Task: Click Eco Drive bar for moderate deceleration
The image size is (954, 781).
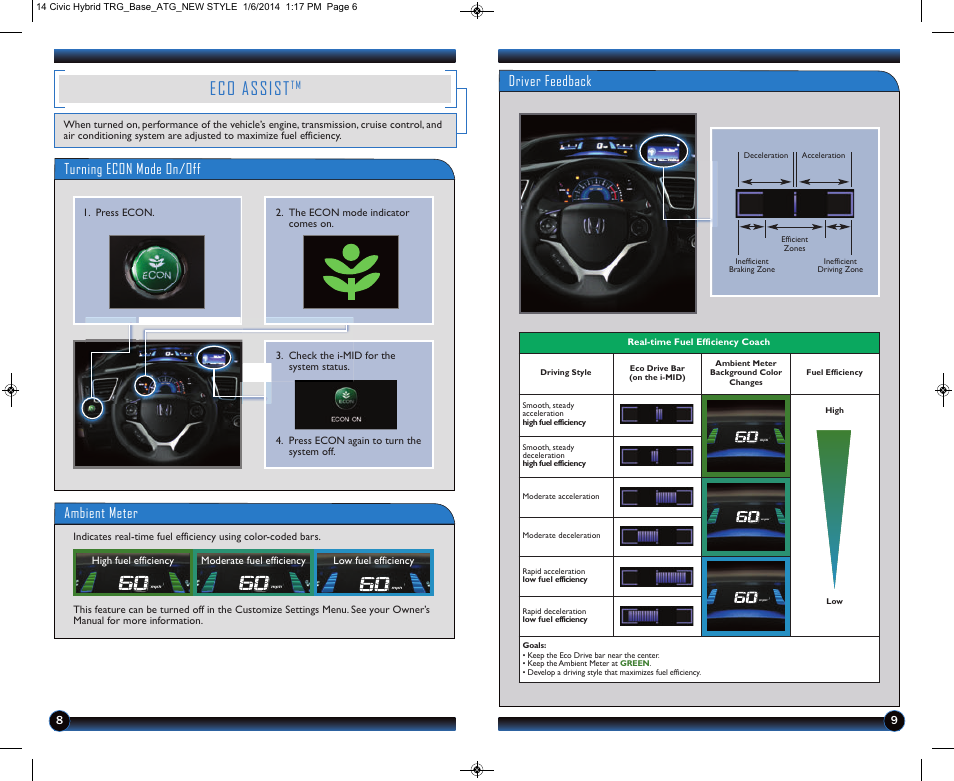Action: pos(656,536)
